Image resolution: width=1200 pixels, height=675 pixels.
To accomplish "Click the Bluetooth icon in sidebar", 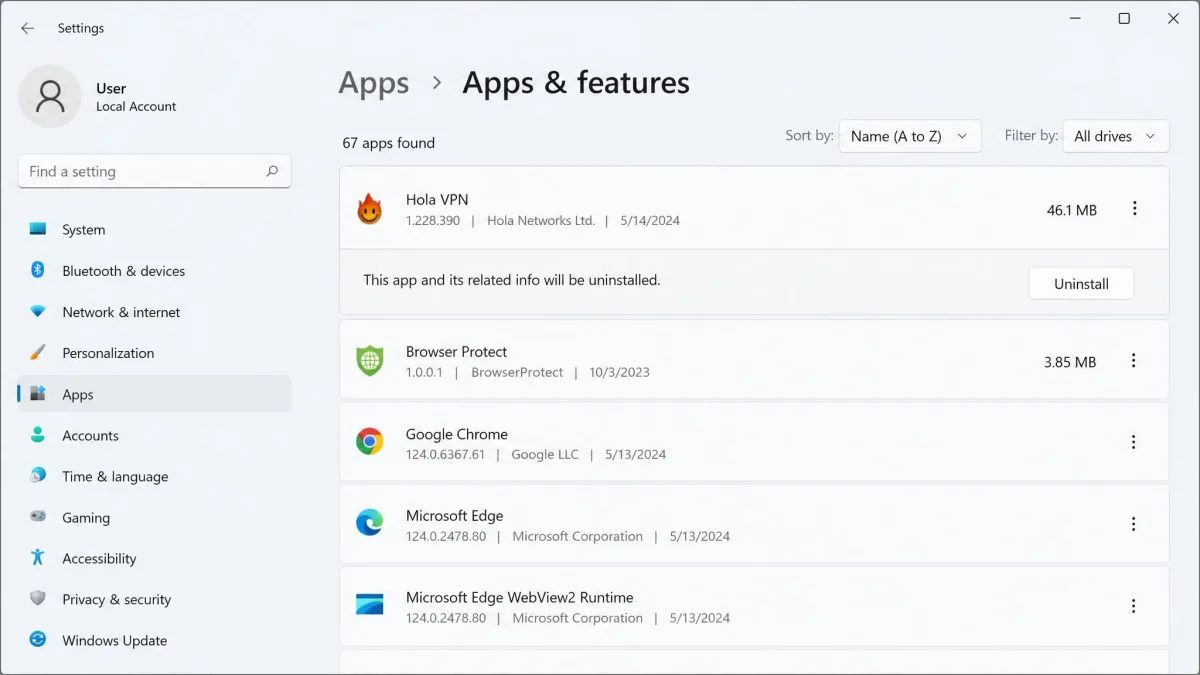I will pos(38,270).
